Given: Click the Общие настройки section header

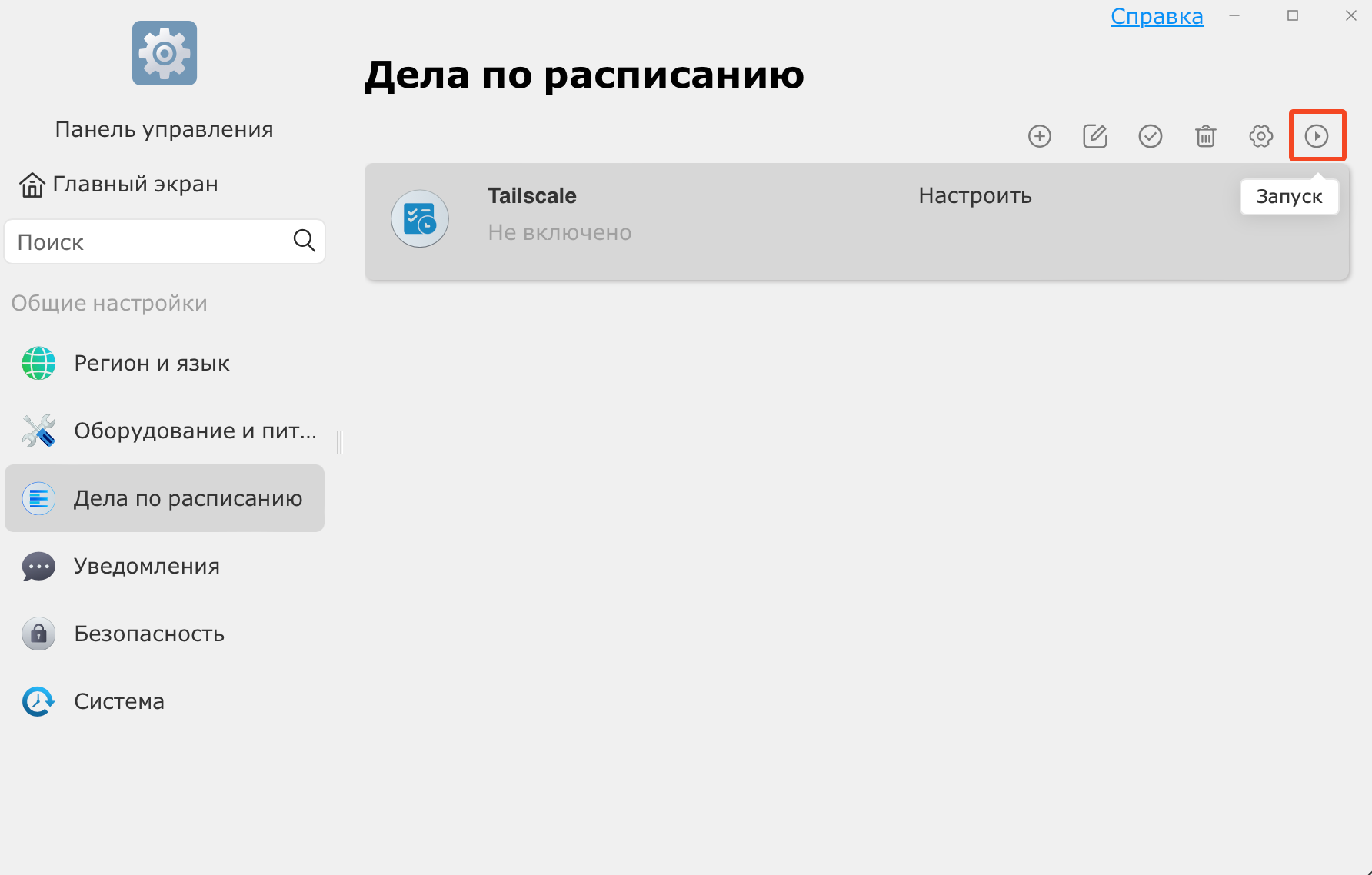Looking at the screenshot, I should (x=109, y=303).
